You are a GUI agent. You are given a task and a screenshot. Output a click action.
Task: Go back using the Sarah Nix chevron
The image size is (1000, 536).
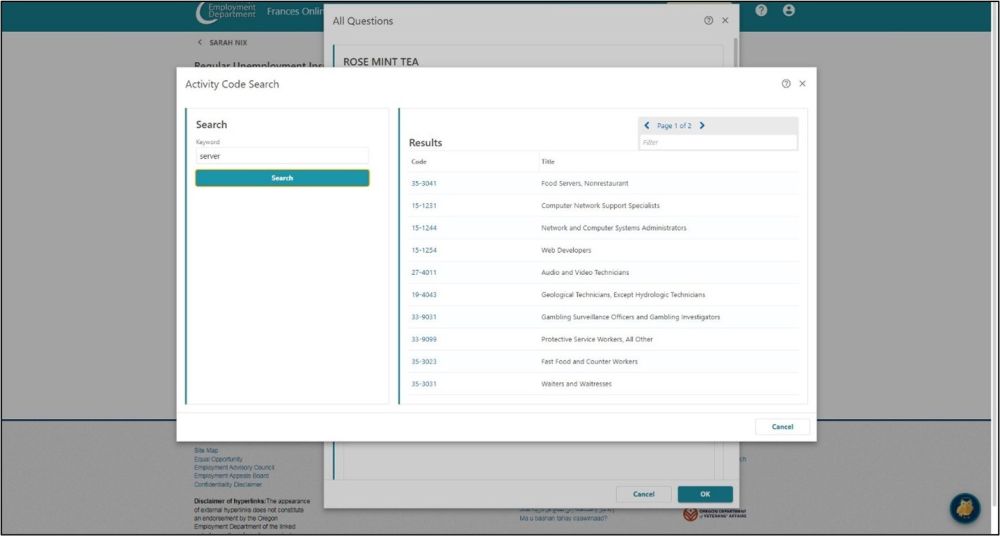(200, 43)
